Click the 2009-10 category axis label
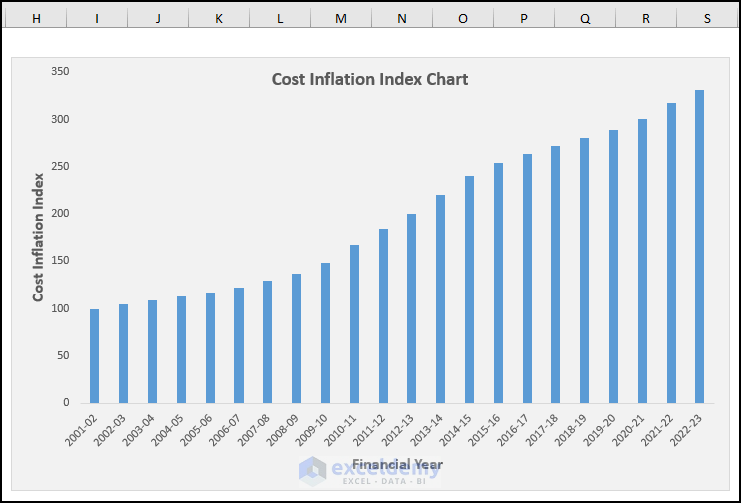 click(x=311, y=430)
